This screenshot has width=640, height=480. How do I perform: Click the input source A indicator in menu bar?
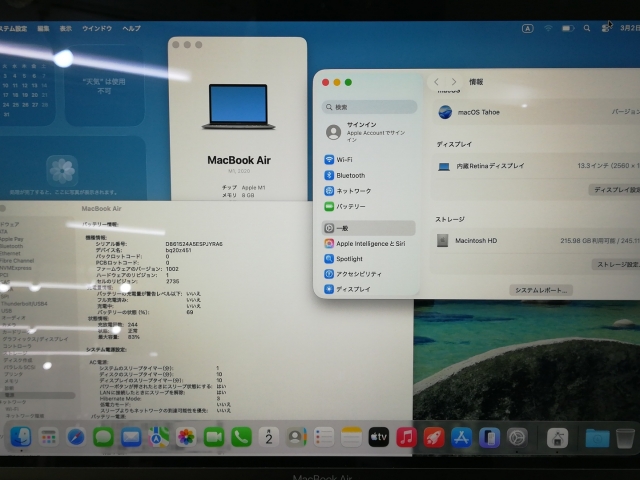[x=527, y=28]
